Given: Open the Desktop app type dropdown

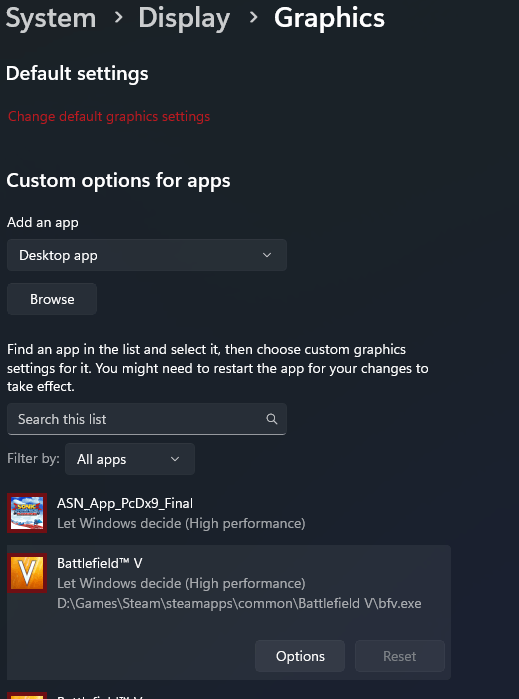Looking at the screenshot, I should (147, 255).
